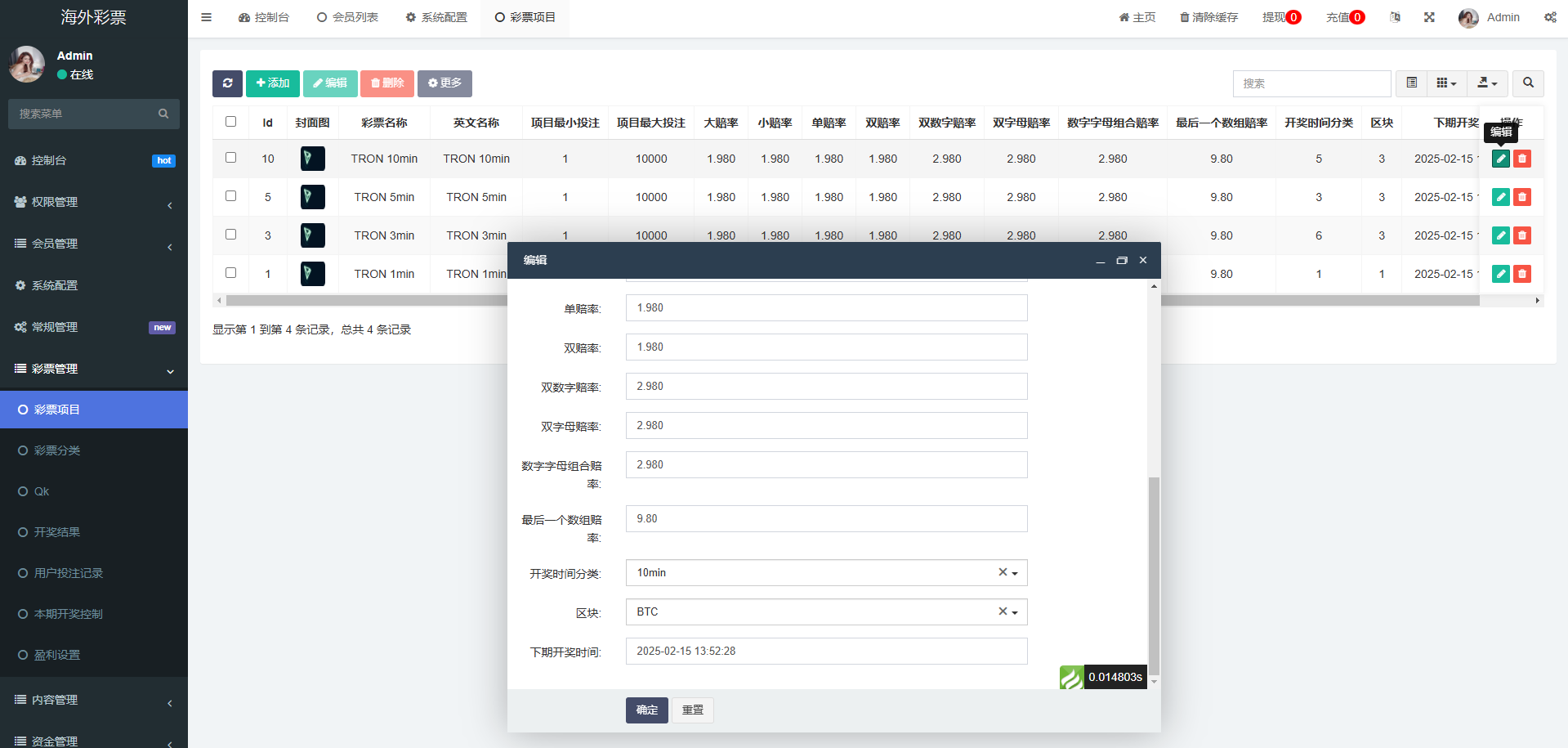Click the search magnifier button beside export
1568x748 pixels.
pyautogui.click(x=1528, y=83)
